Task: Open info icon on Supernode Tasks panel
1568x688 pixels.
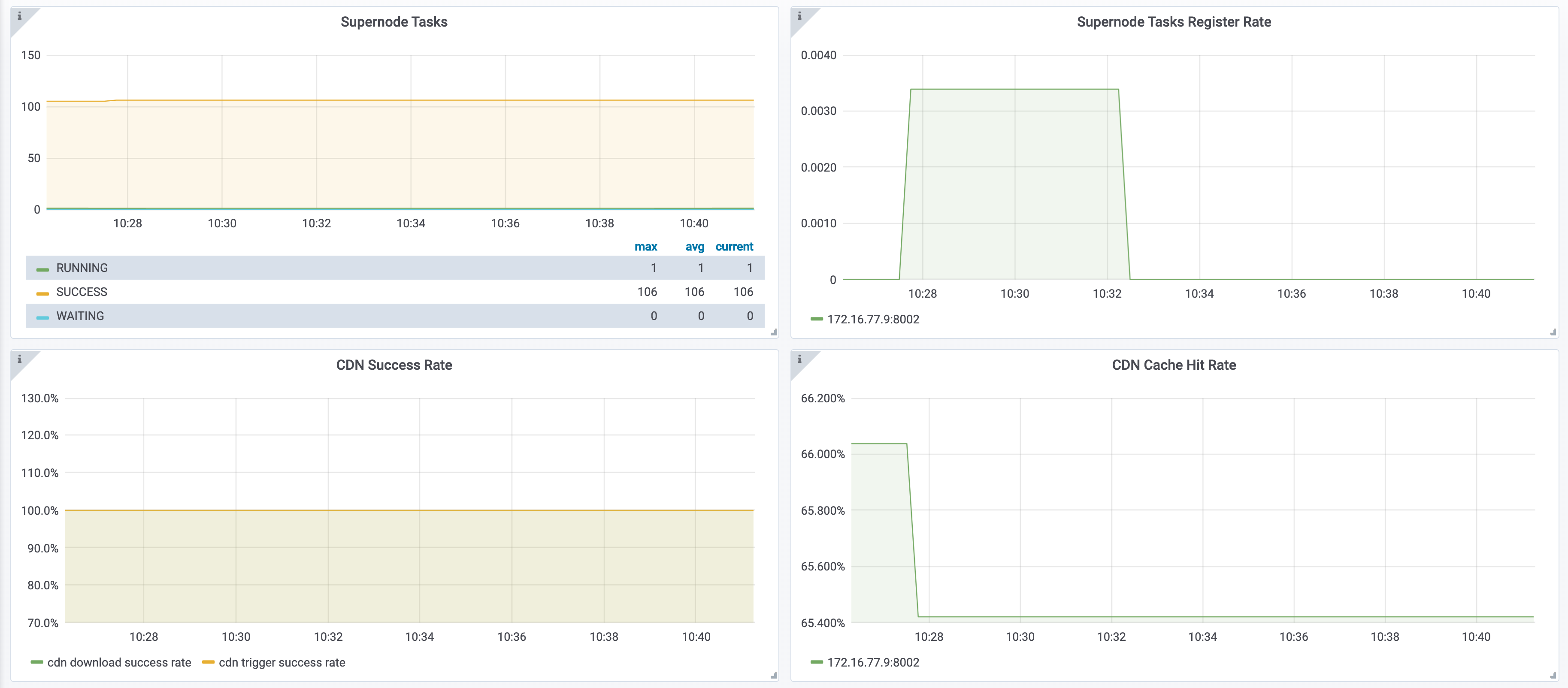Action: point(19,16)
